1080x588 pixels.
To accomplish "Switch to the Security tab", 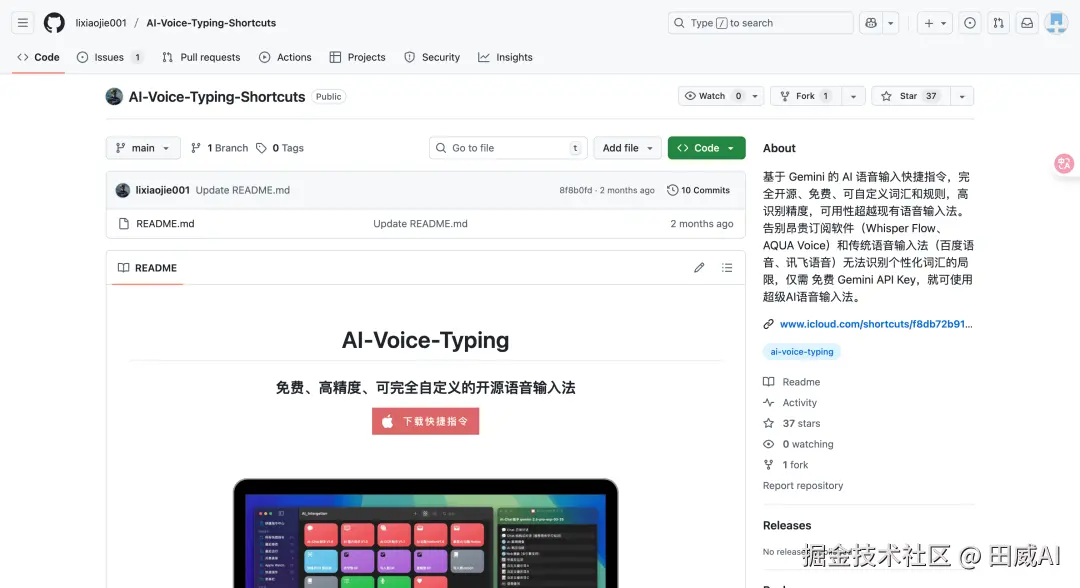I will pos(432,57).
